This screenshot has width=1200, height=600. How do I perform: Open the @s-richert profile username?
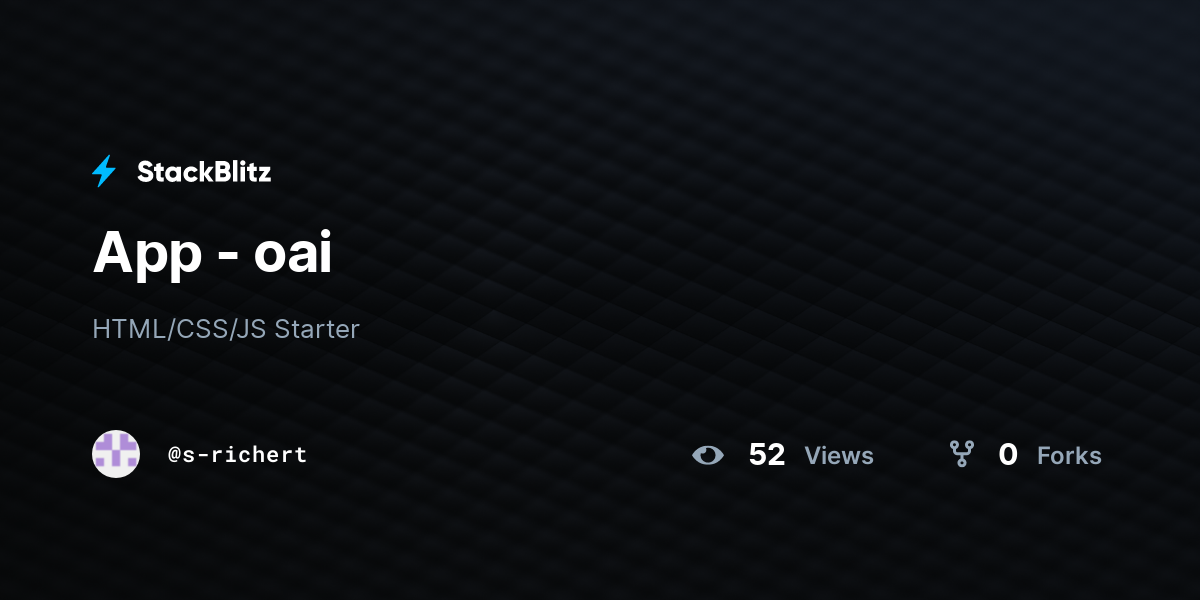(238, 455)
